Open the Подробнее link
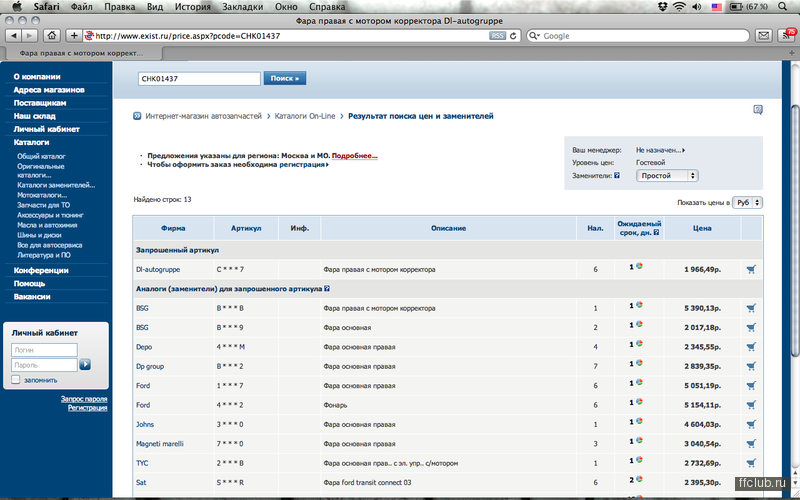 tap(355, 156)
